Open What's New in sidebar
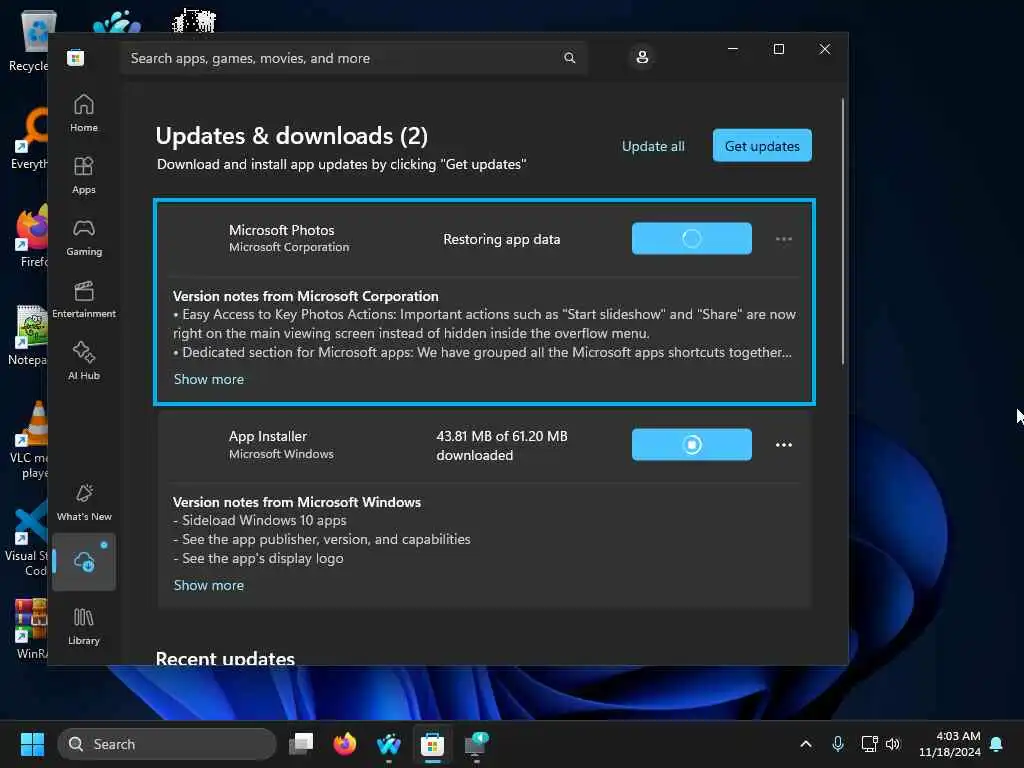This screenshot has width=1024, height=768. pyautogui.click(x=84, y=502)
